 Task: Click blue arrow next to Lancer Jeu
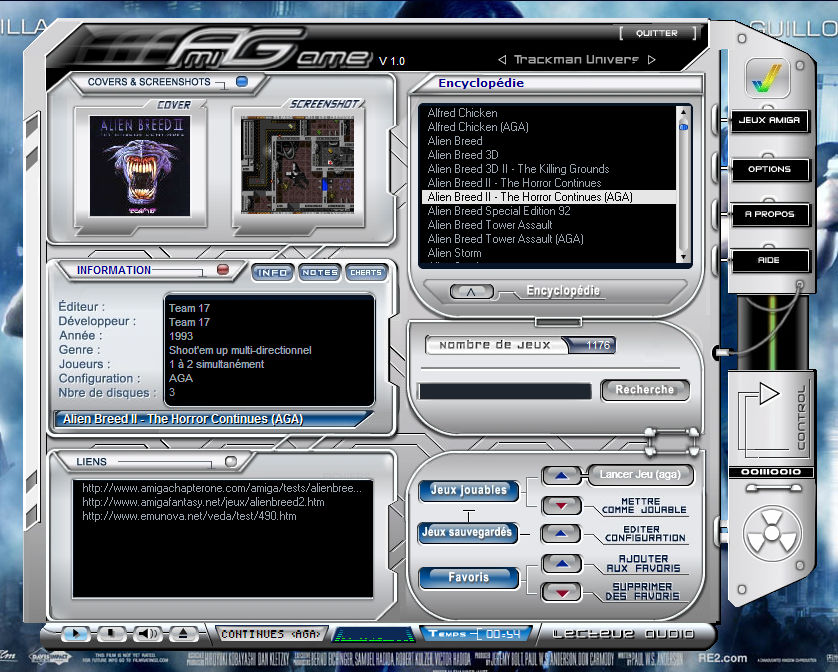(x=561, y=475)
